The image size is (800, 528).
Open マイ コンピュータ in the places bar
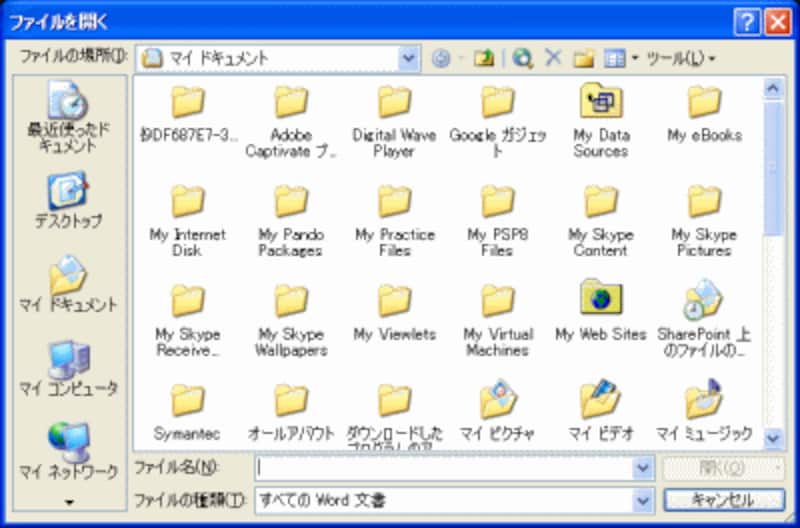(x=68, y=369)
